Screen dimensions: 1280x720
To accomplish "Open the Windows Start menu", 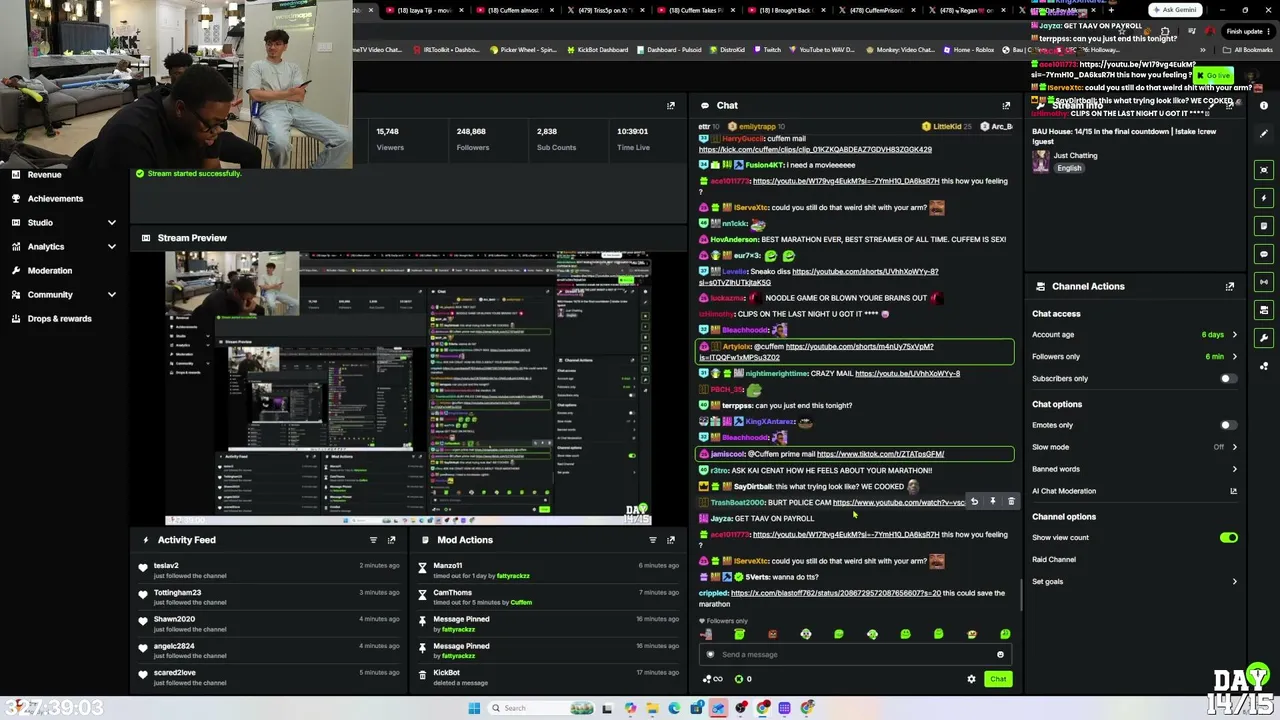I will coord(474,708).
